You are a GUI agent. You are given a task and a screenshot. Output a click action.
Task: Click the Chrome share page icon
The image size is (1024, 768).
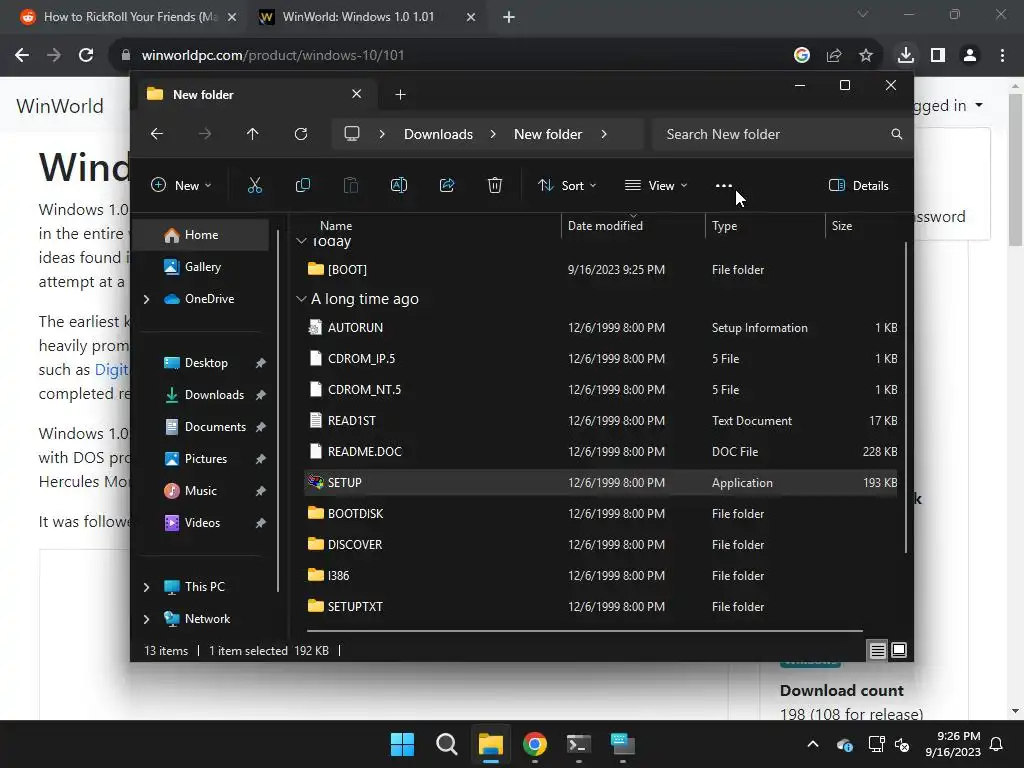tap(834, 56)
